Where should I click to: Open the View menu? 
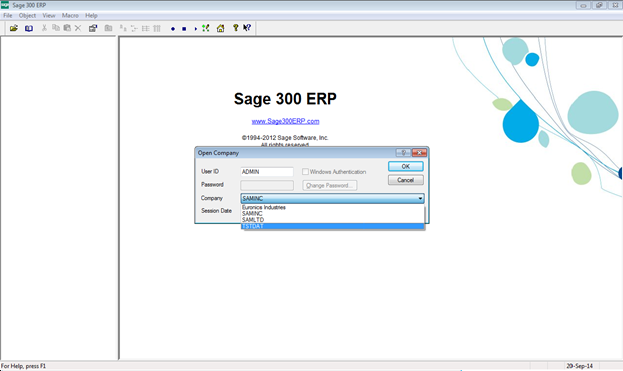tap(49, 15)
